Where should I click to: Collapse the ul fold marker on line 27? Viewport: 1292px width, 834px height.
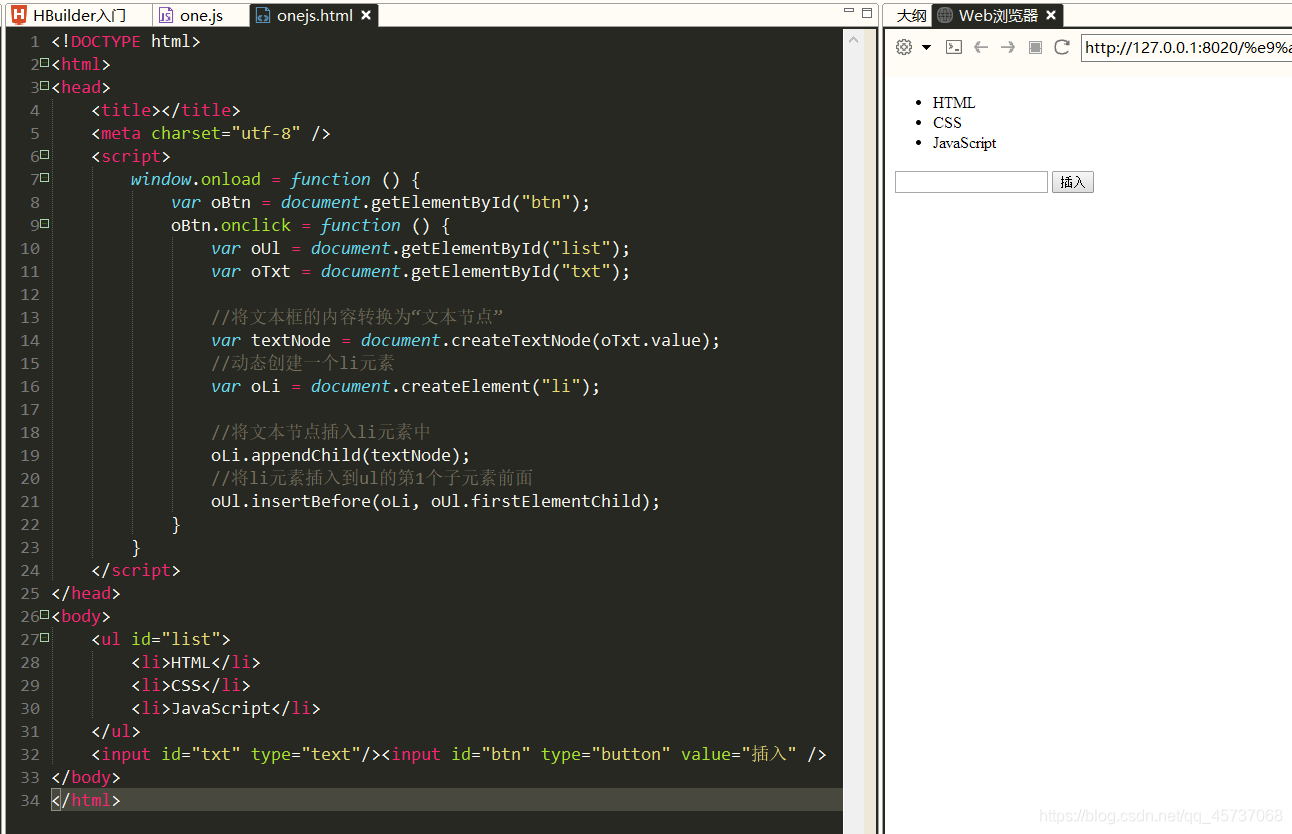tap(44, 639)
